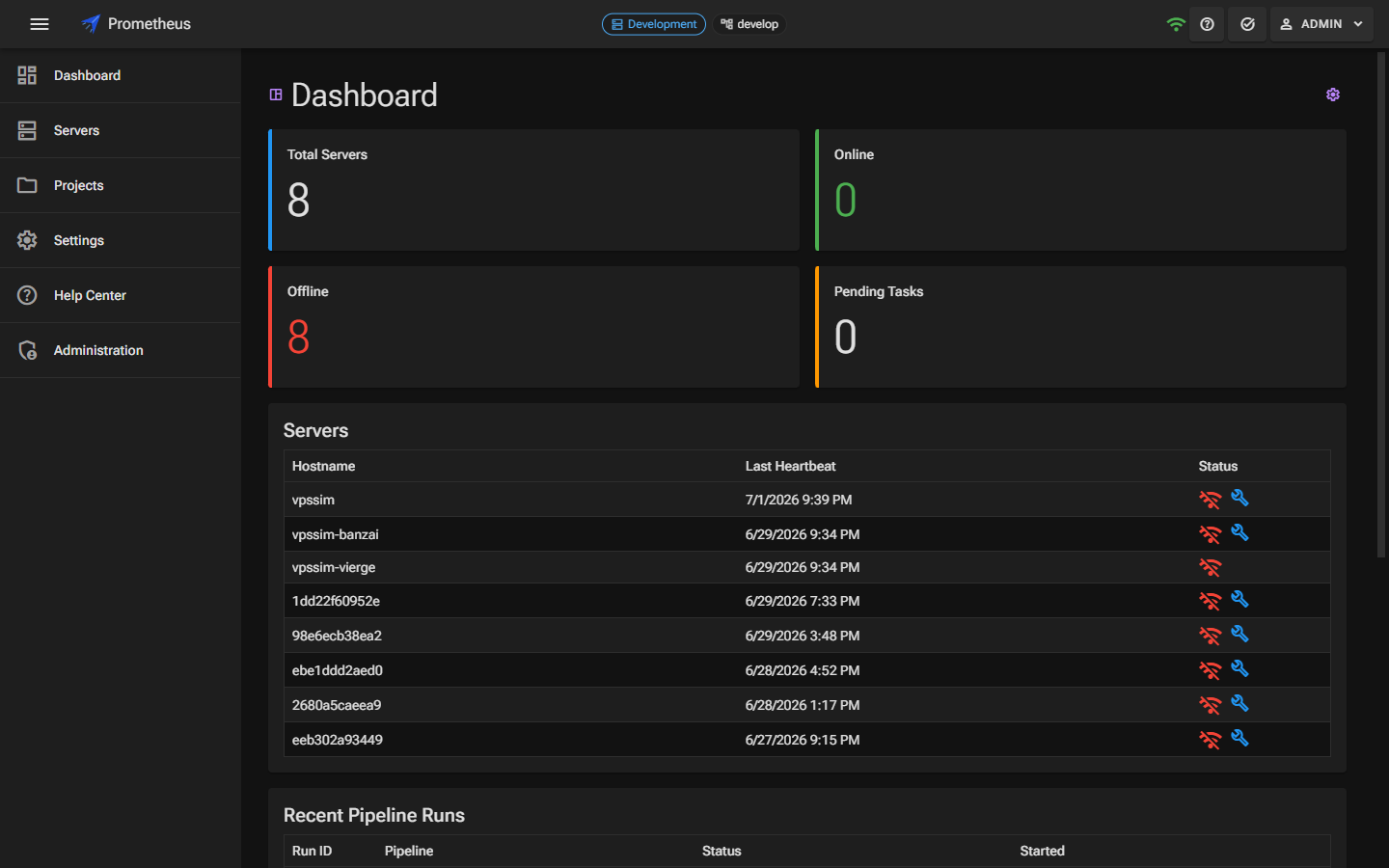The width and height of the screenshot is (1389, 868).
Task: Click wrench icon for vpssim-banzai
Action: 1239,532
